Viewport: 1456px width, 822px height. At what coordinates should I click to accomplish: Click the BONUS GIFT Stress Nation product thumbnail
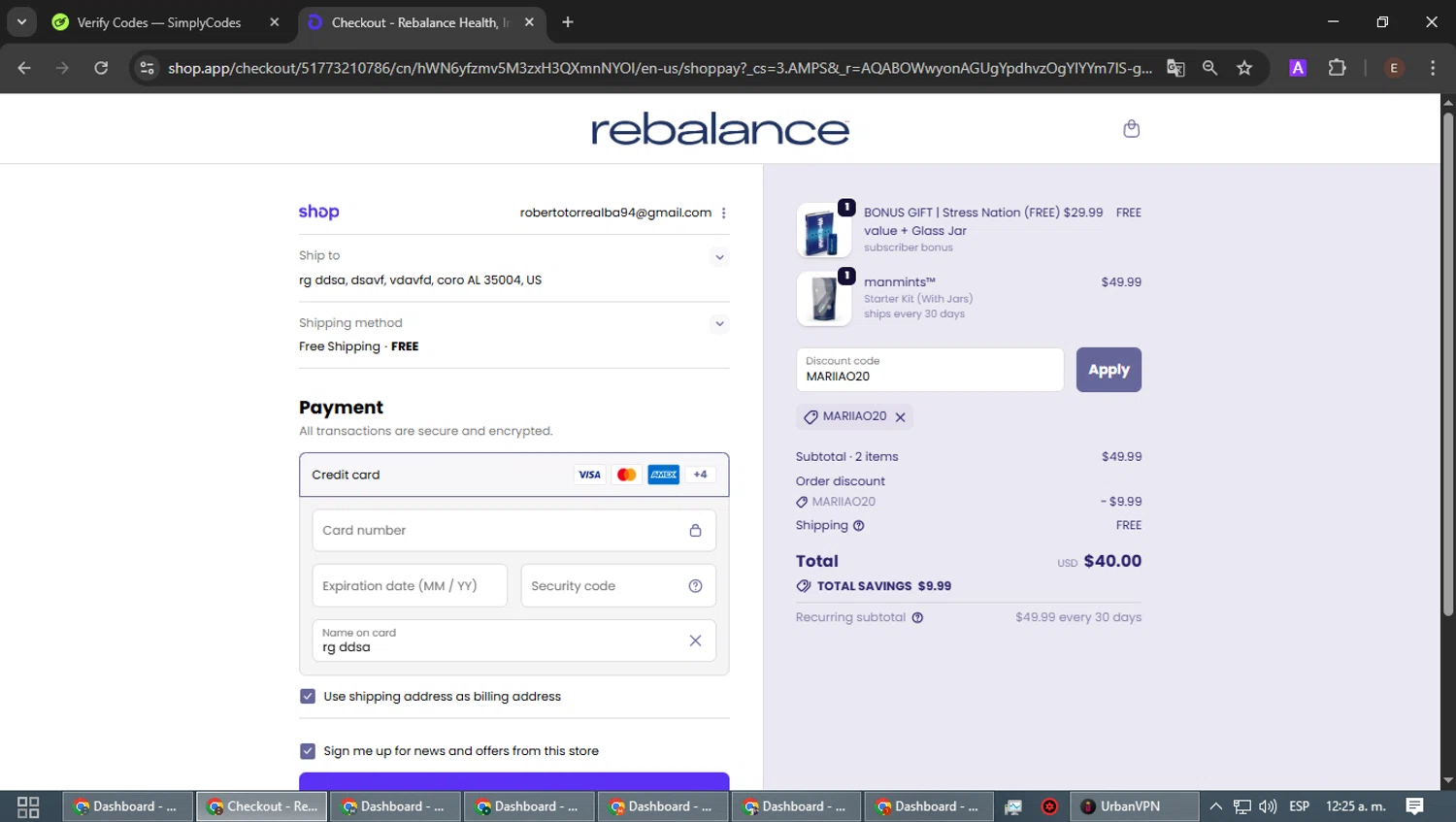[x=824, y=230]
